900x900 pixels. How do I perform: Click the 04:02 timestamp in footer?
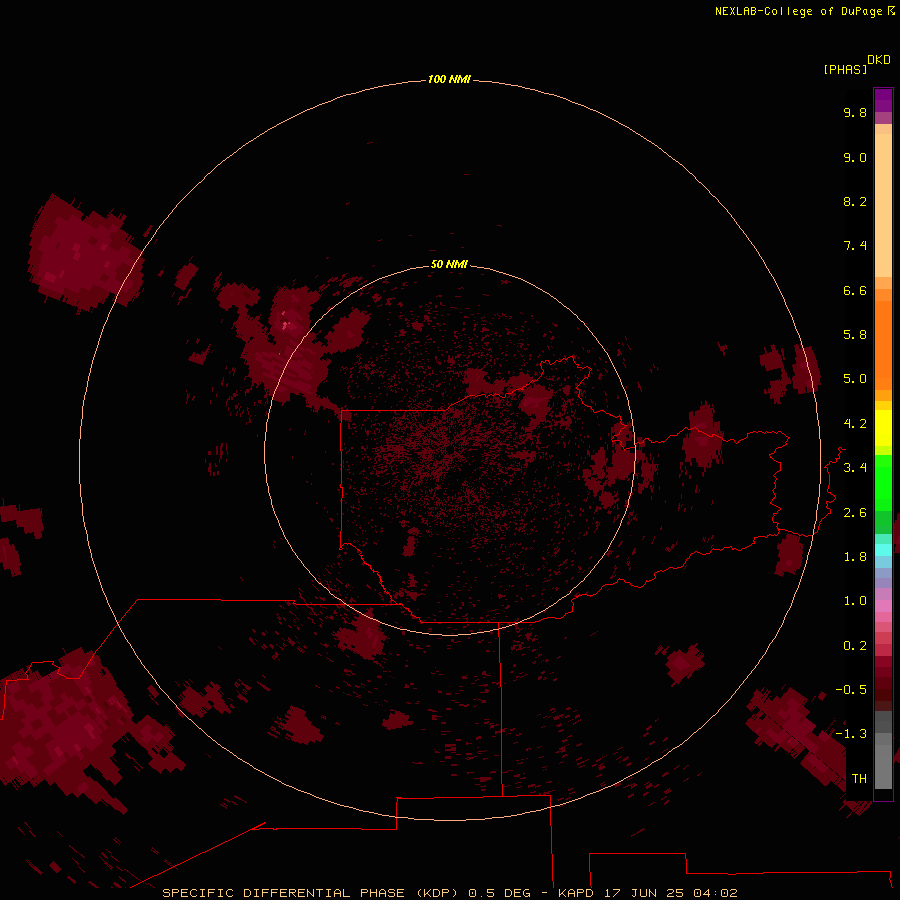(715, 893)
